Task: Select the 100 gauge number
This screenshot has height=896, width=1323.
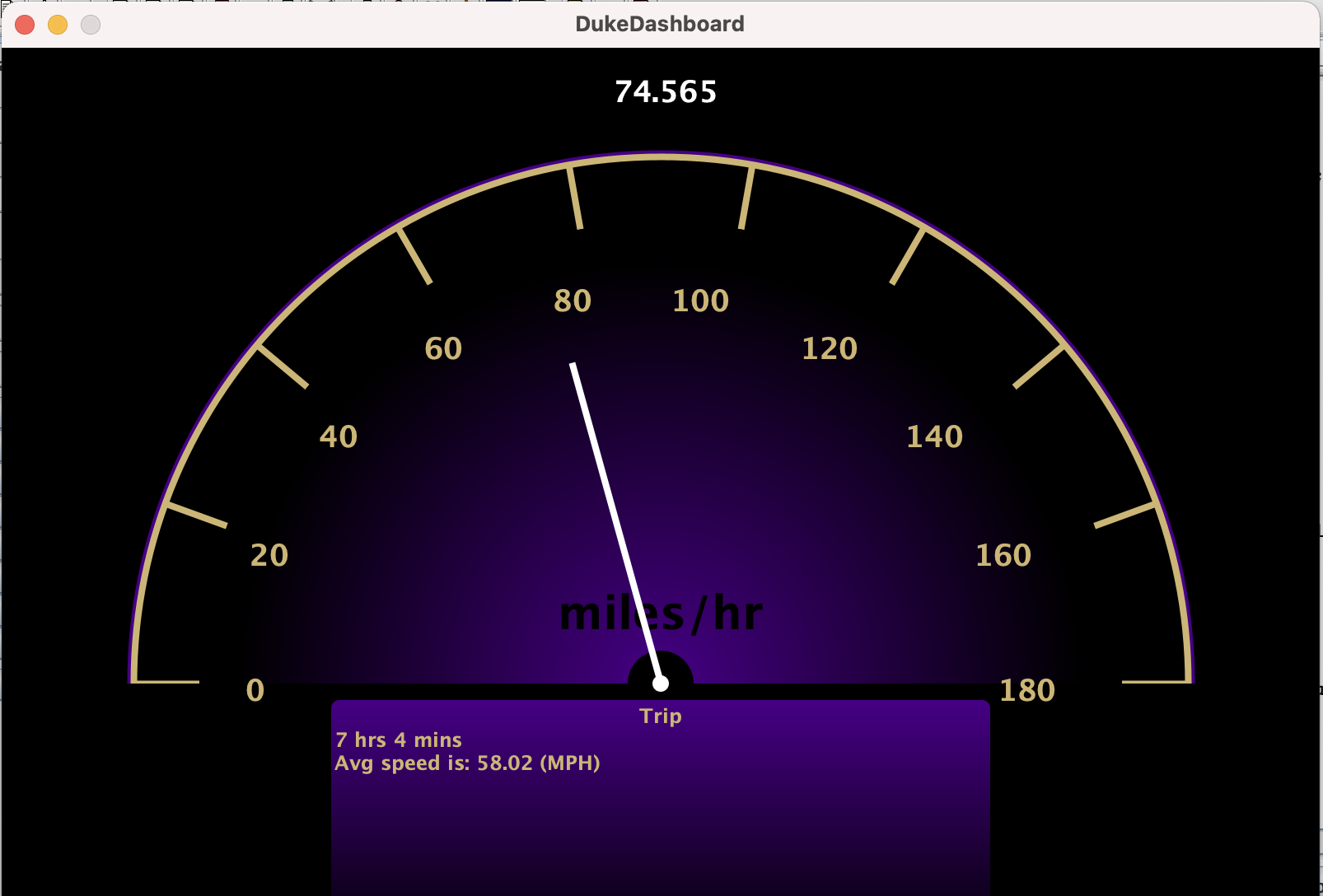Action: click(700, 301)
